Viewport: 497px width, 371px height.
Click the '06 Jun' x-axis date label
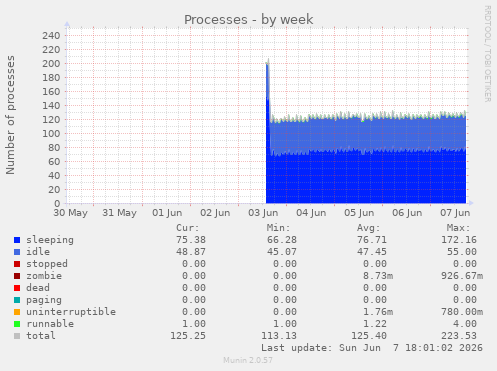pos(407,213)
